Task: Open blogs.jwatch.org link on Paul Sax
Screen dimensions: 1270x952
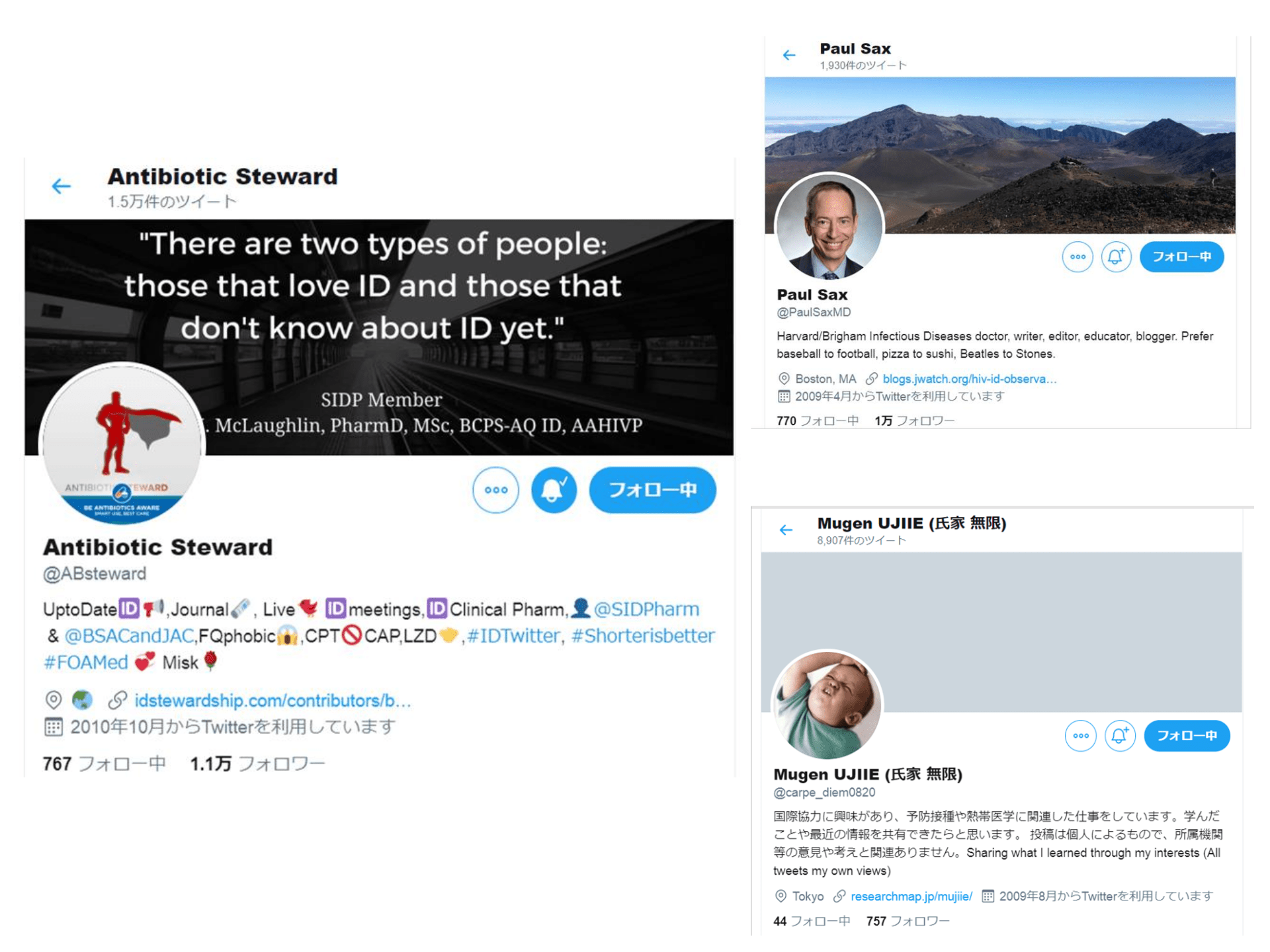Action: pos(970,379)
